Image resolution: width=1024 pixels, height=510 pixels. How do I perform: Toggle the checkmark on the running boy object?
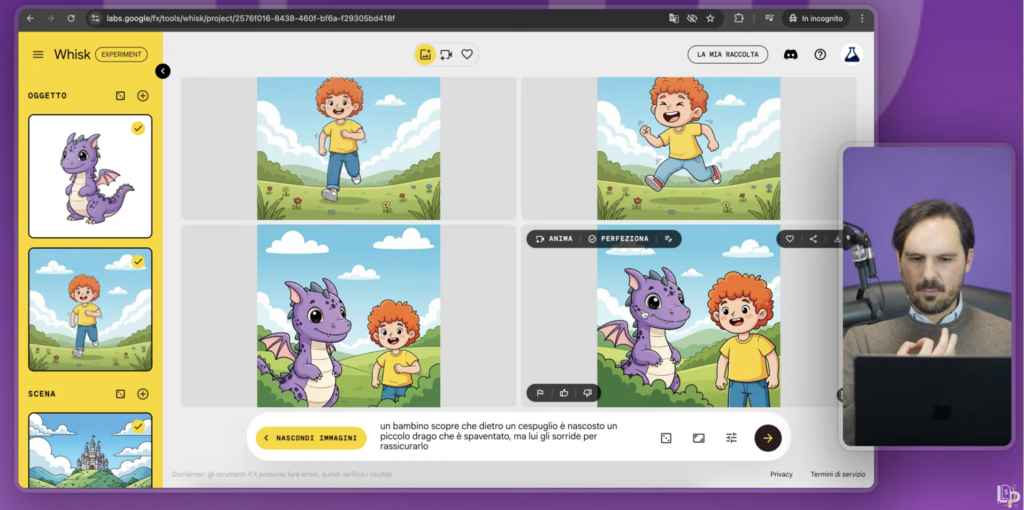138,262
